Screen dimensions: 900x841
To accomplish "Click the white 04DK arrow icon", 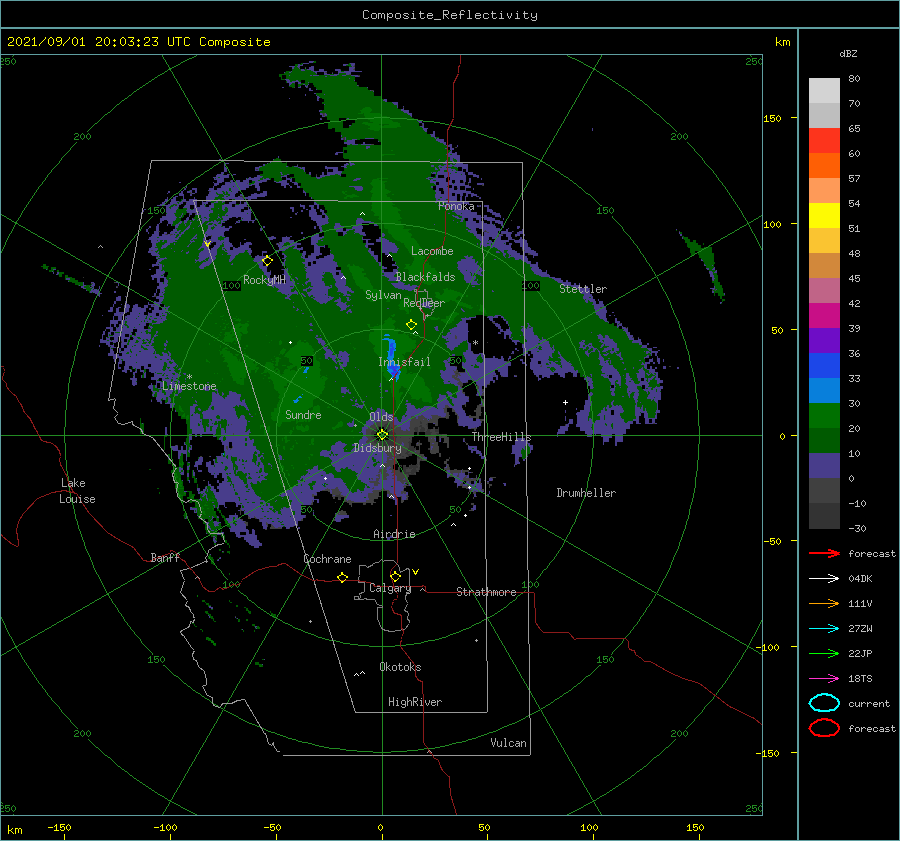I will pos(824,578).
